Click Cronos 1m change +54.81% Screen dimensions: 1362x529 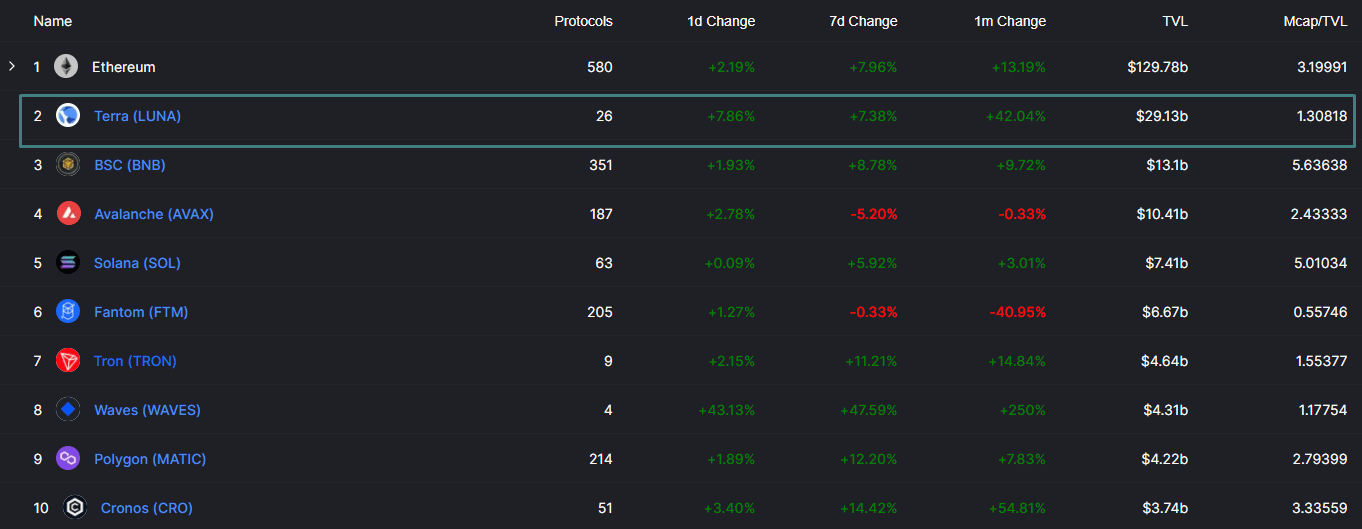pyautogui.click(x=1019, y=508)
